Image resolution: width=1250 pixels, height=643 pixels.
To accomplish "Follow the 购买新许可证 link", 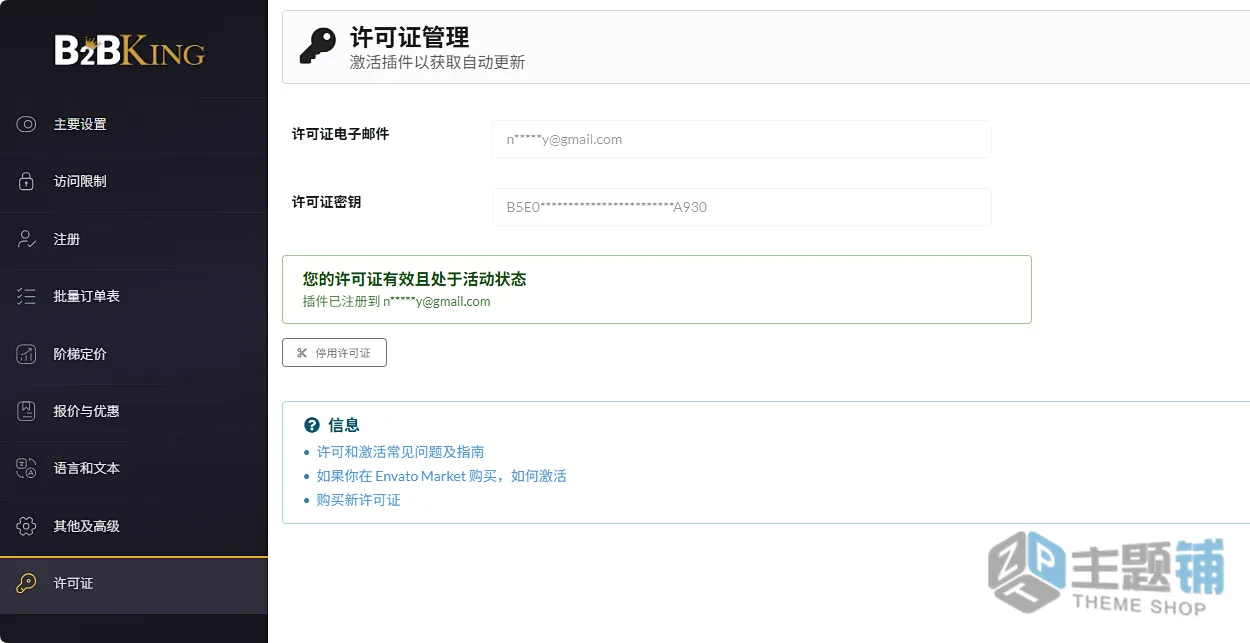I will [x=359, y=500].
